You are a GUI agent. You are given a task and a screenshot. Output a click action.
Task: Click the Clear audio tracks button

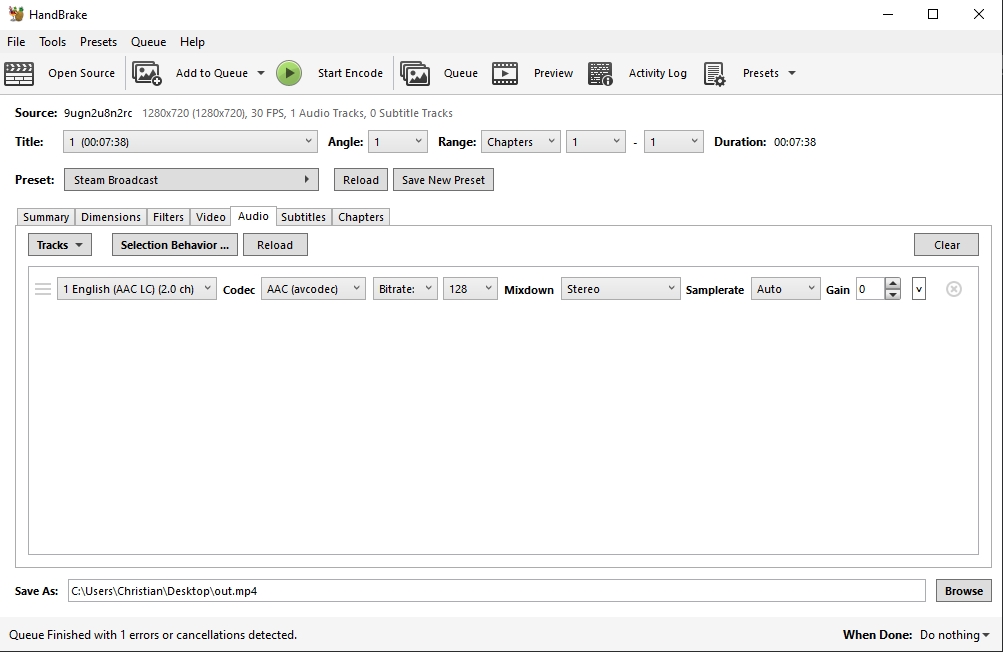[947, 245]
